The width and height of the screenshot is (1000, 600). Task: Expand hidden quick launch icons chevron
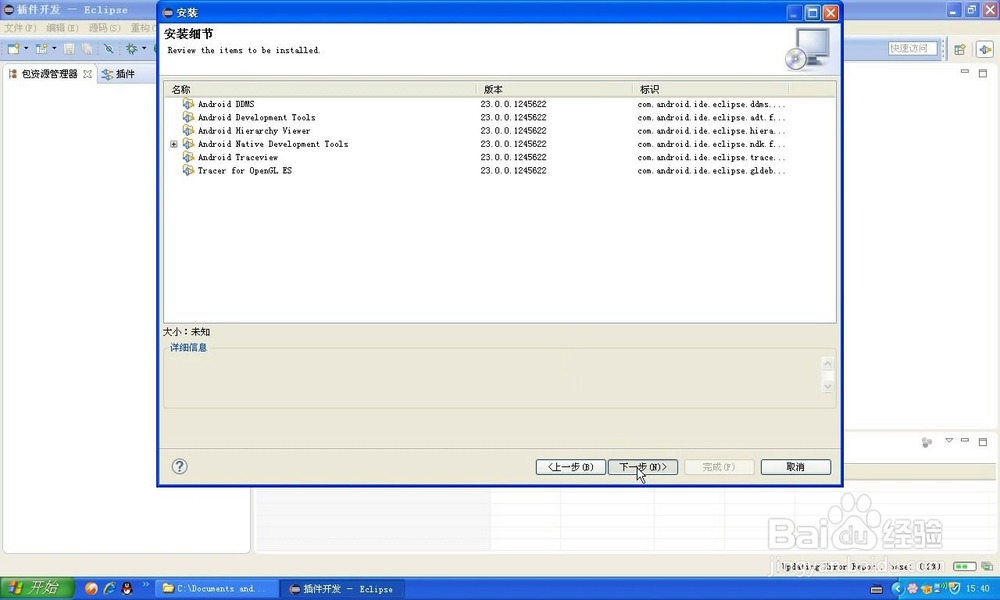click(x=145, y=585)
